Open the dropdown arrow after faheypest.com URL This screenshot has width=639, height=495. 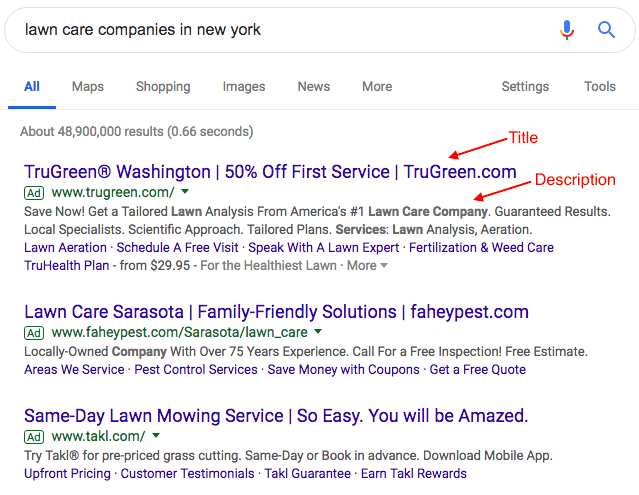tap(318, 333)
